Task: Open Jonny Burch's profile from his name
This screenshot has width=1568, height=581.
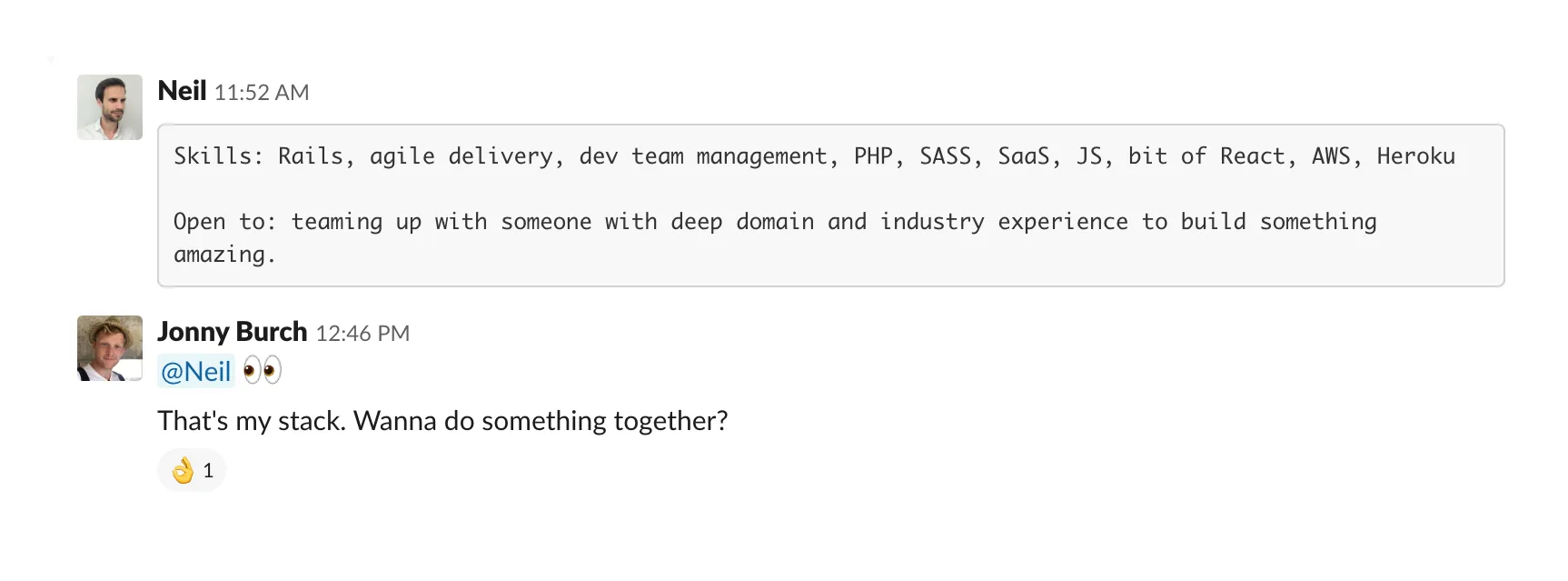Action: (233, 332)
